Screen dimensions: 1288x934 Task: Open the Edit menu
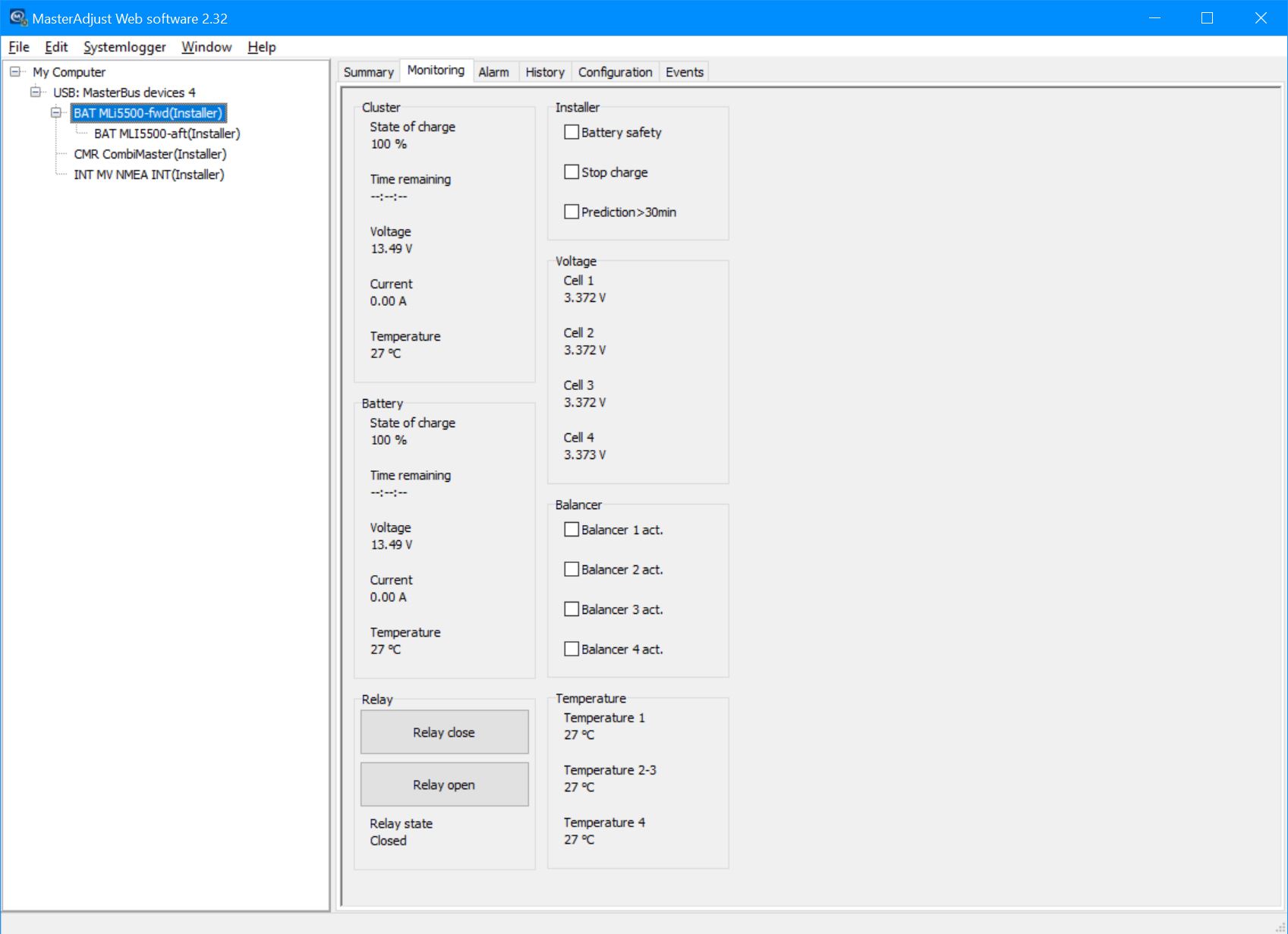coord(56,47)
